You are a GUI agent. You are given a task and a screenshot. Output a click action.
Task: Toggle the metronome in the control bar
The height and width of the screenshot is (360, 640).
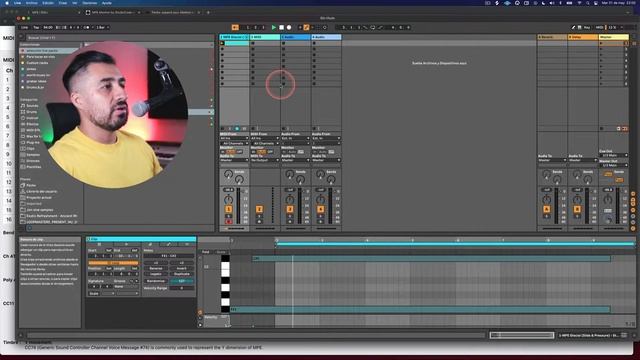[87, 27]
